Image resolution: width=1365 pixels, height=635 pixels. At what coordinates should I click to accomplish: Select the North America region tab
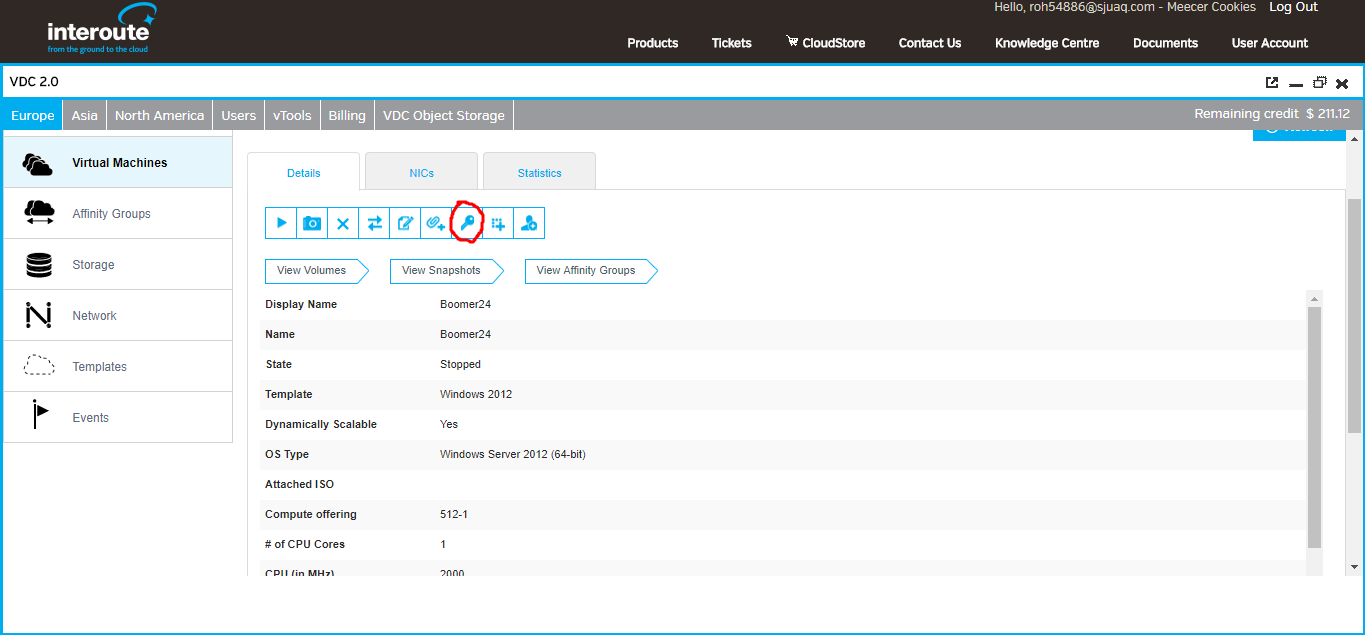click(x=159, y=115)
